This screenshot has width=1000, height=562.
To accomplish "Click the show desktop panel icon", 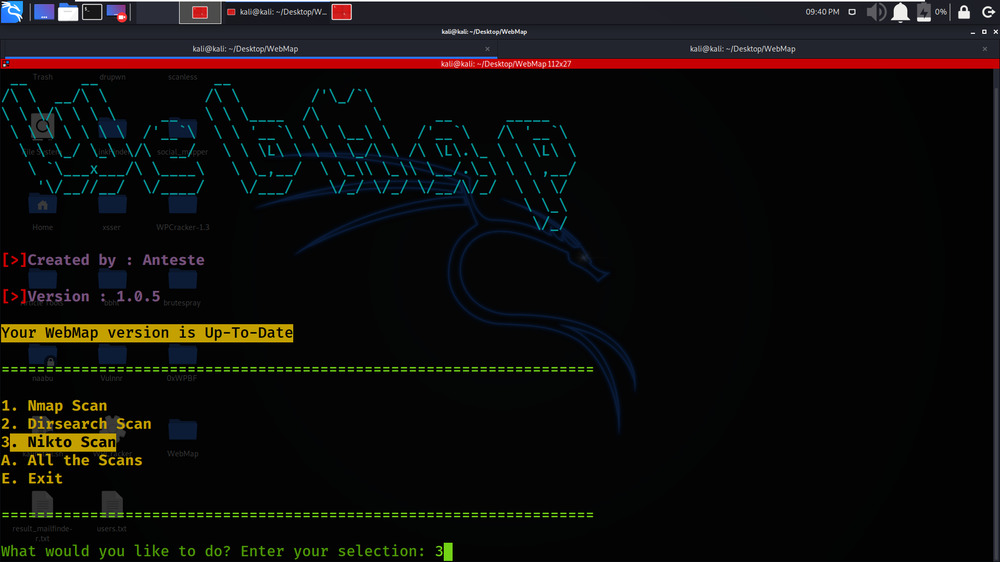I will (44, 12).
